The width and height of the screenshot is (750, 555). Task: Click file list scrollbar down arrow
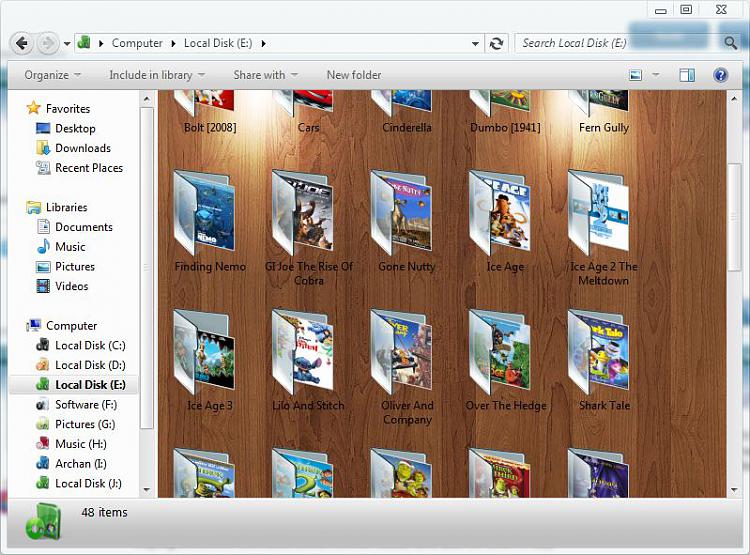point(734,489)
